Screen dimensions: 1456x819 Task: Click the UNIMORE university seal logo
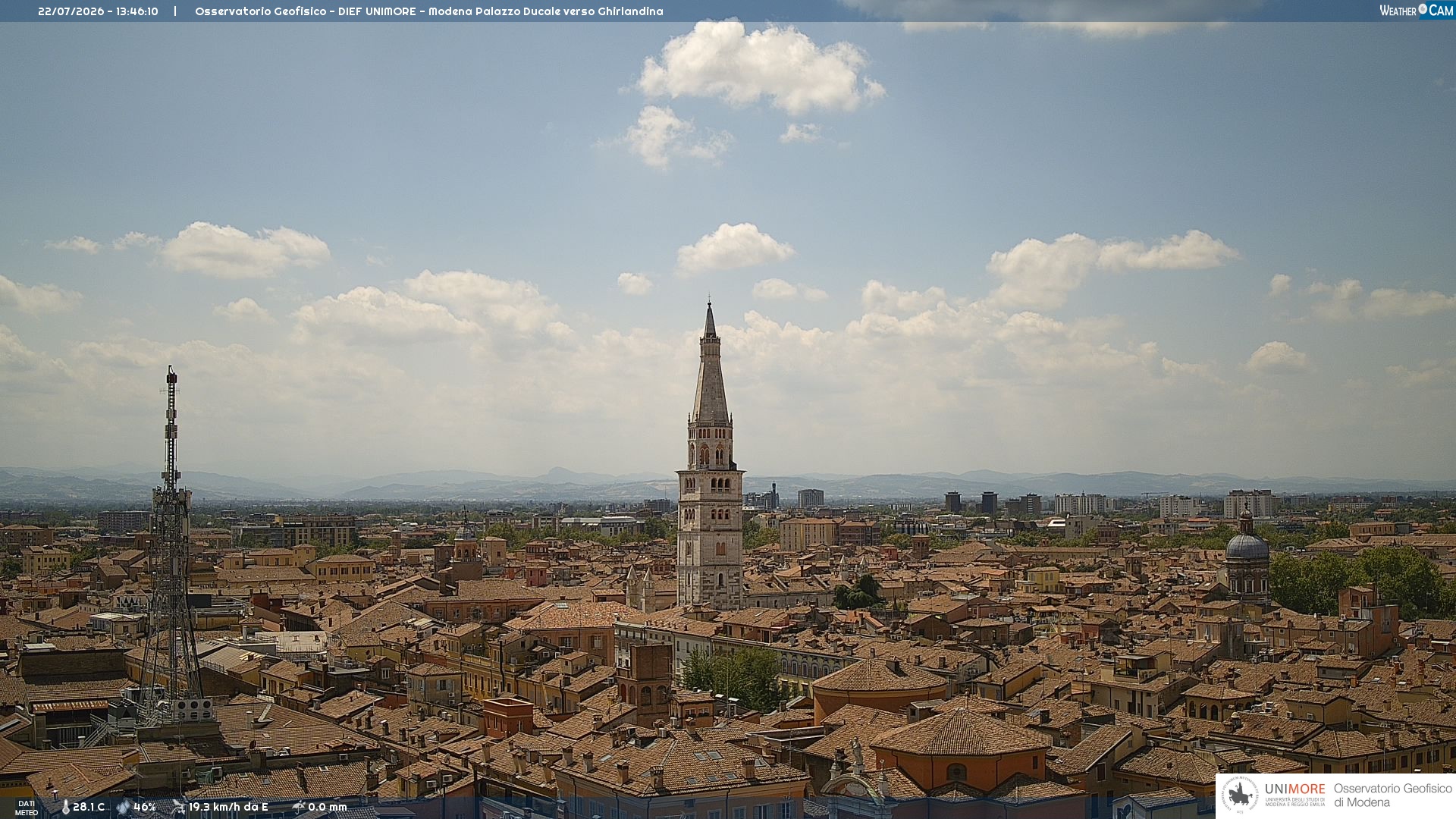(1240, 795)
